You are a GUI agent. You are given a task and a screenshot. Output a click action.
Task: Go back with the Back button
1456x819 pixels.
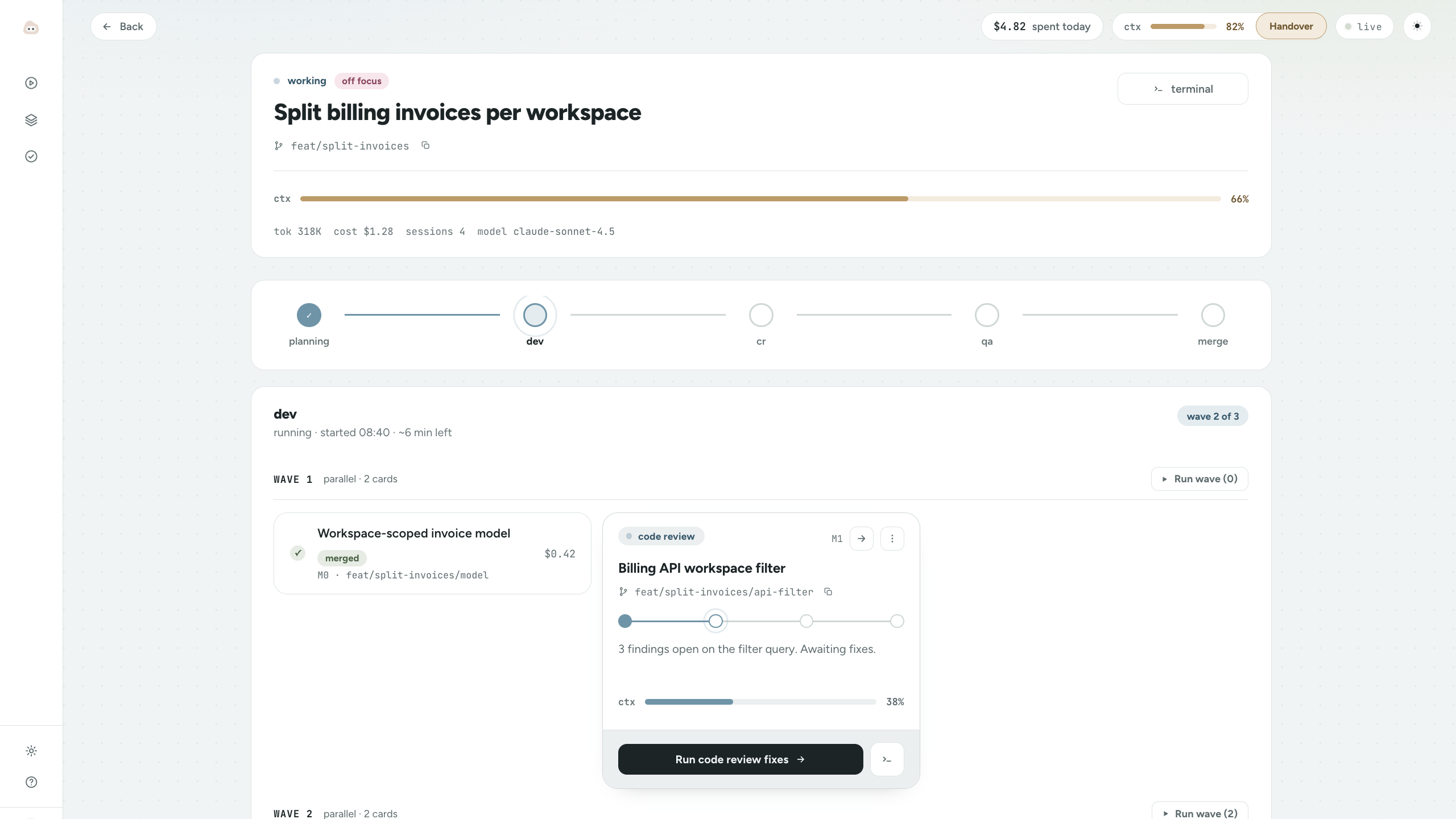click(x=123, y=27)
